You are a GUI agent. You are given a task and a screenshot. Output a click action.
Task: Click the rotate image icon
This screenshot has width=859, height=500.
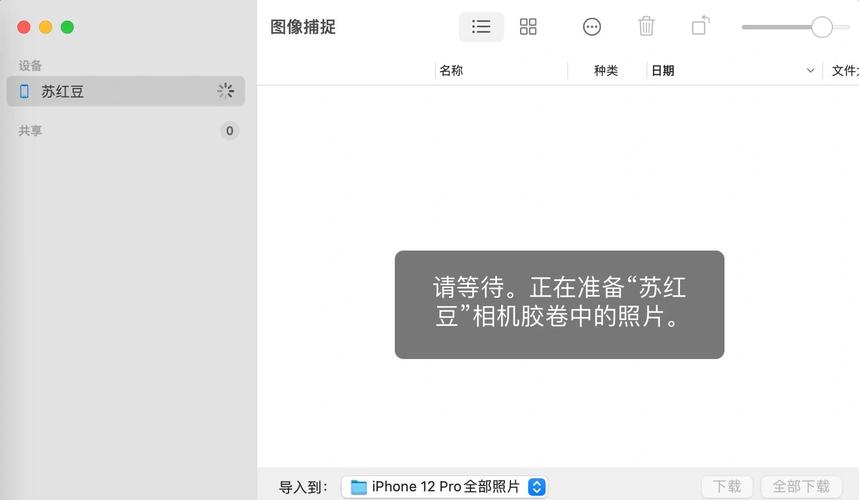point(701,26)
